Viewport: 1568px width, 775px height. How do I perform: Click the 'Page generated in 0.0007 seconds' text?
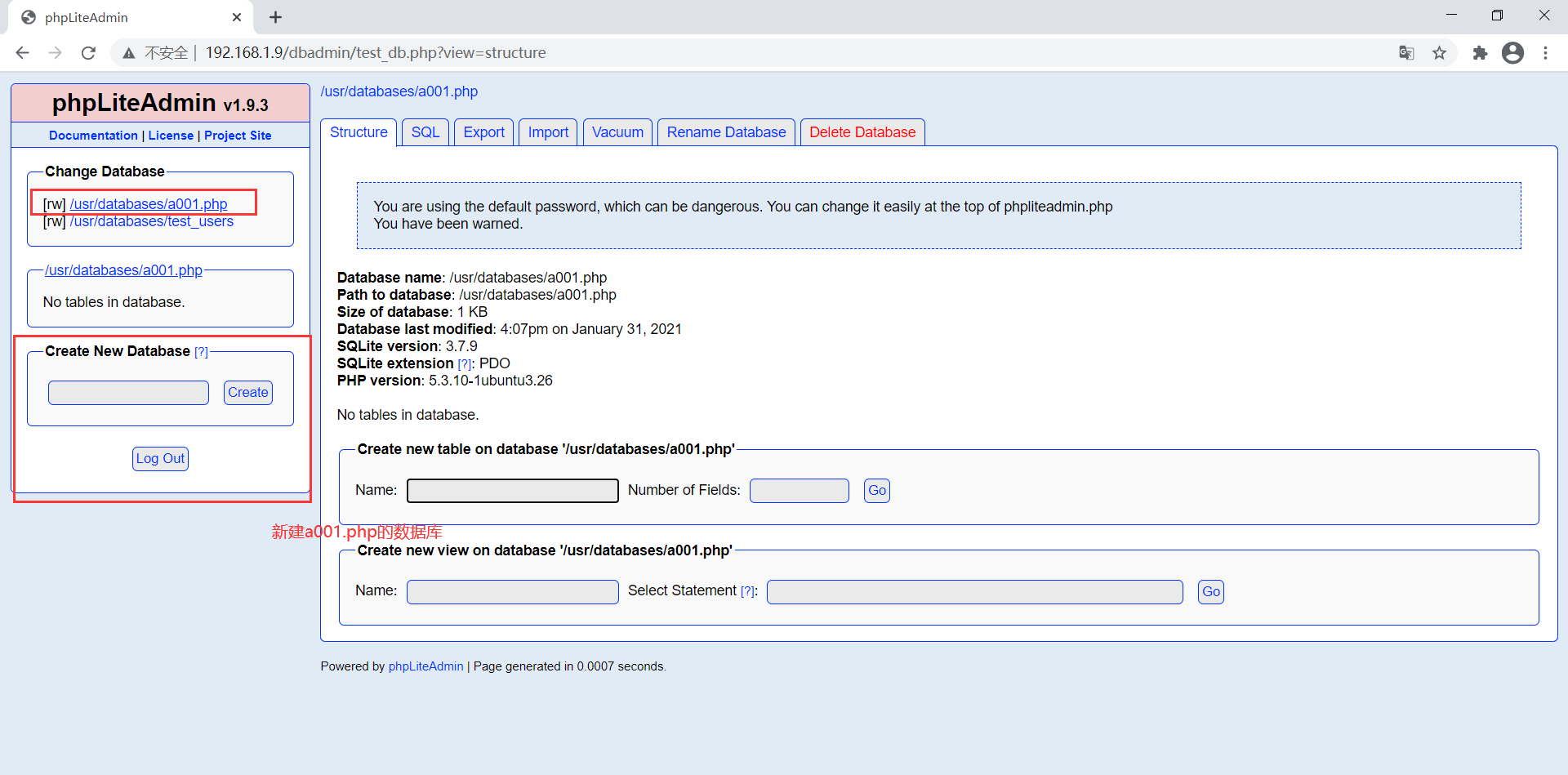[x=570, y=666]
